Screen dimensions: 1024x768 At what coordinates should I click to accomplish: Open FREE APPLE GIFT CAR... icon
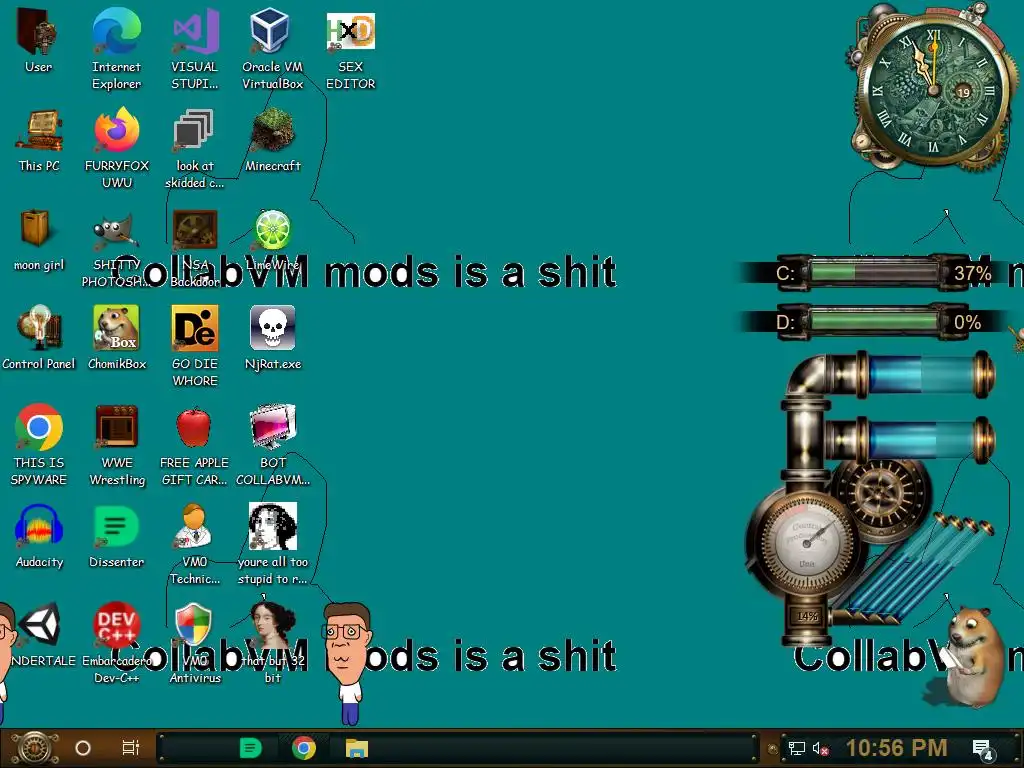pos(194,427)
